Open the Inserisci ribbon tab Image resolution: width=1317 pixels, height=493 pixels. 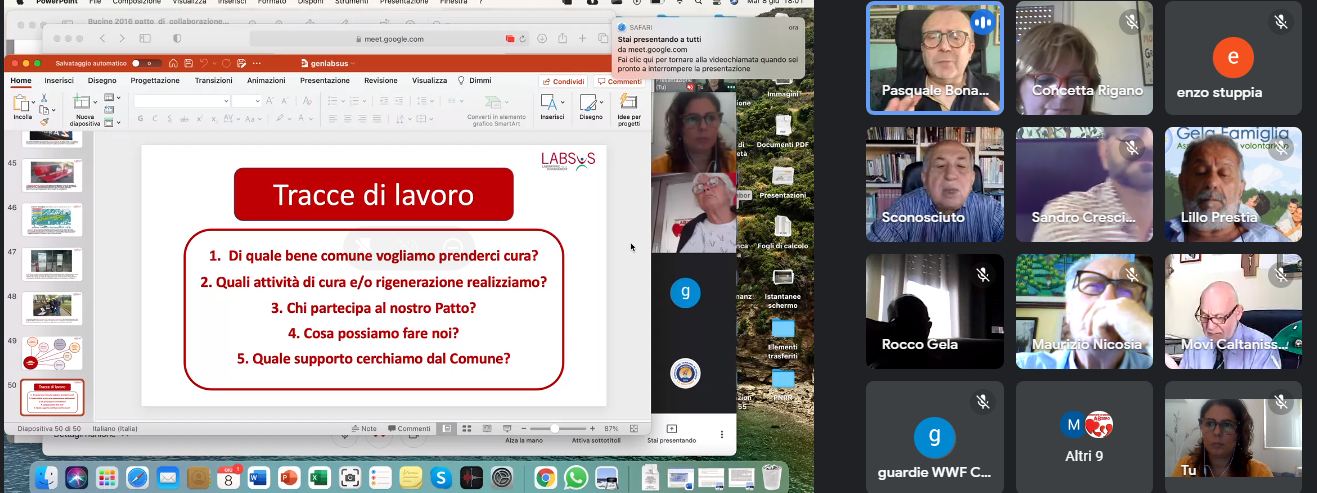[x=59, y=81]
